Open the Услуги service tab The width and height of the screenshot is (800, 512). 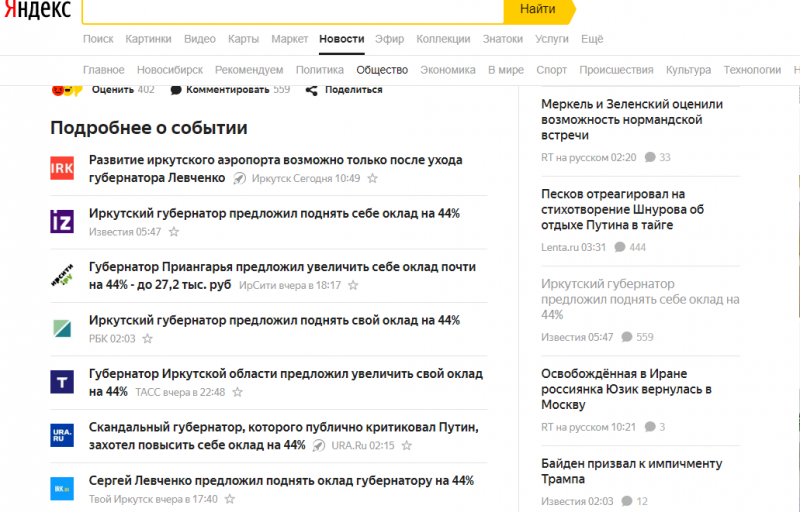coord(552,39)
